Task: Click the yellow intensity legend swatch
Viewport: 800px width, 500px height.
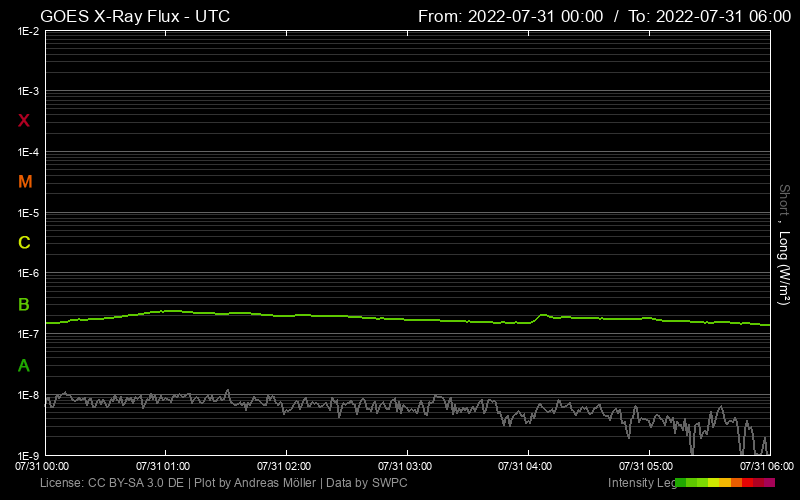Action: 713,483
